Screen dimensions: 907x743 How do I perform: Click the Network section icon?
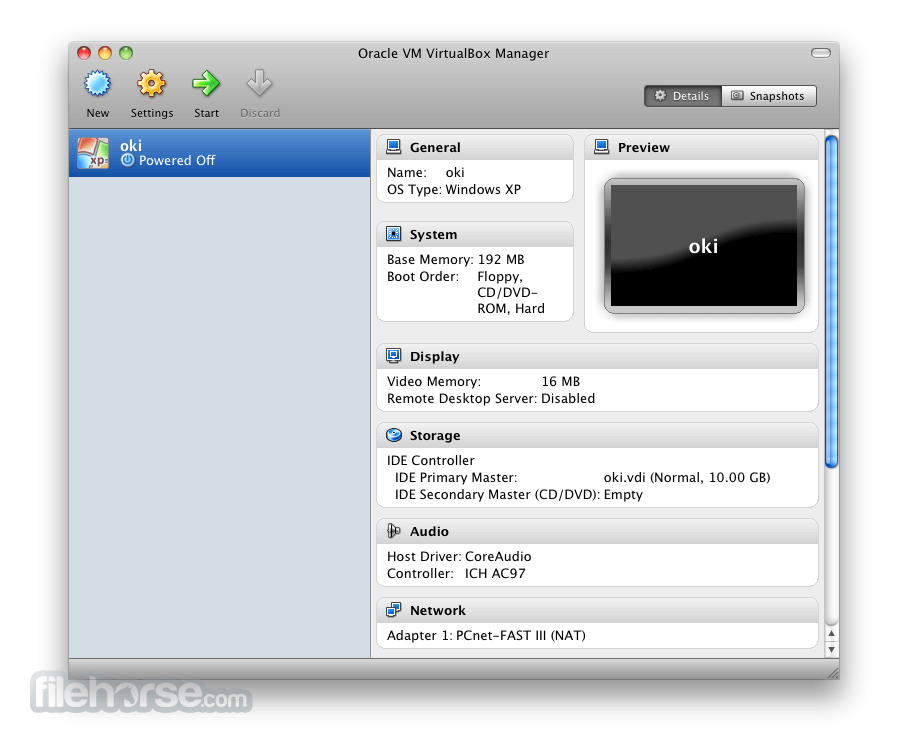393,610
